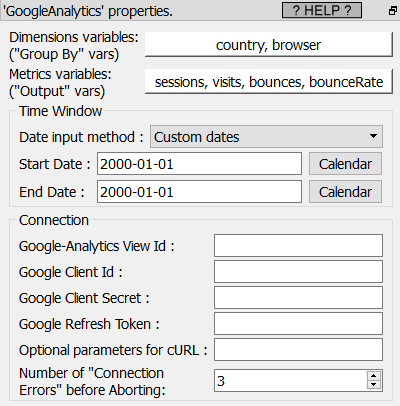Click the Google Refresh Token field
400x406 pixels.
pos(298,324)
